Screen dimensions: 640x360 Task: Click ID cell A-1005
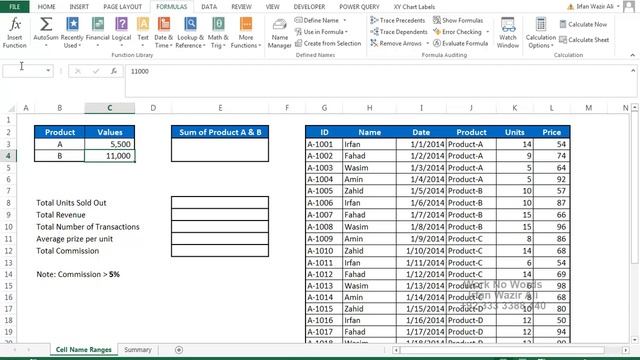point(324,191)
